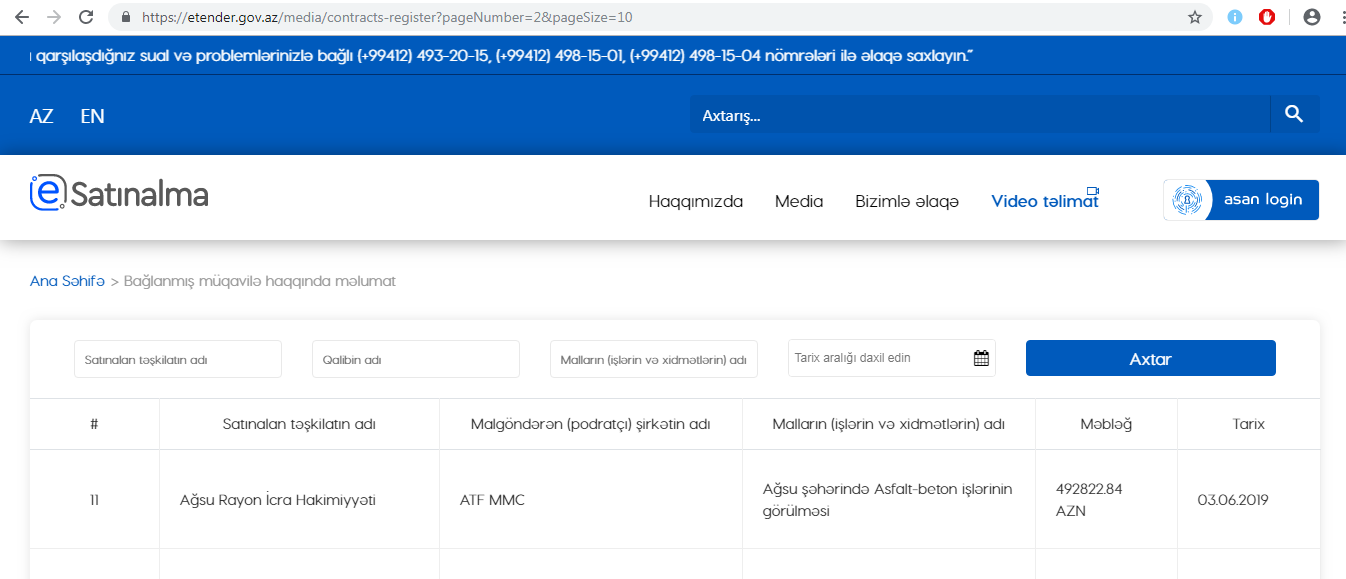This screenshot has width=1346, height=579.
Task: Open the Video təlimat link
Action: pyautogui.click(x=1044, y=201)
